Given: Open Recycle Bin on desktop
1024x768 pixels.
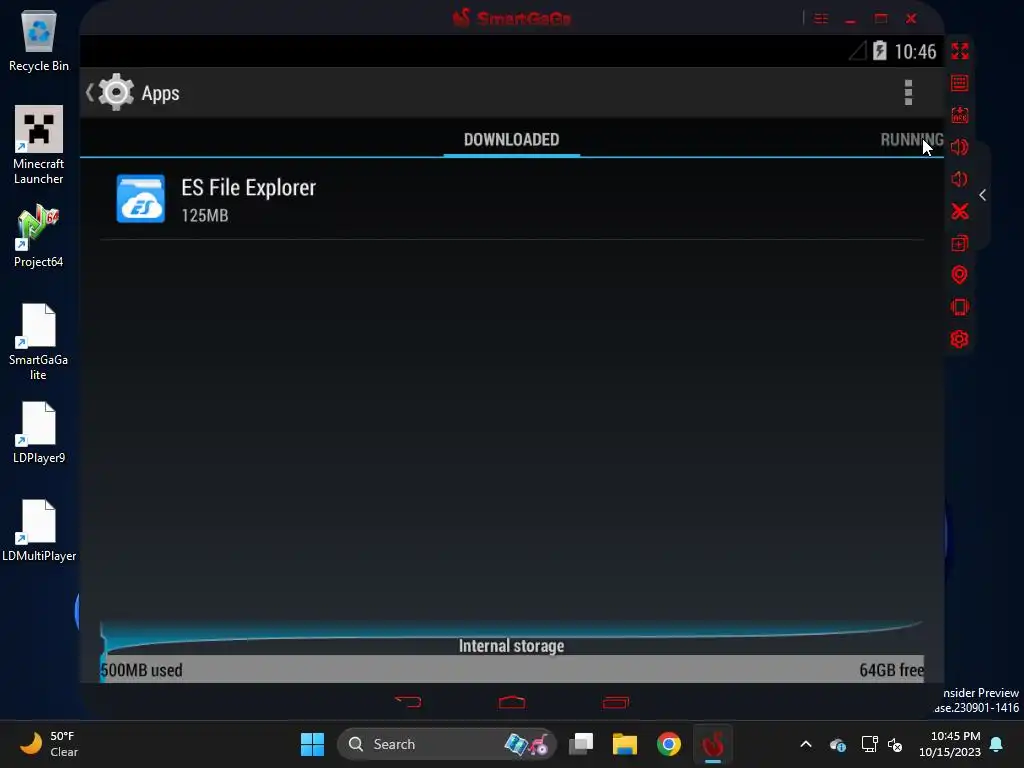Looking at the screenshot, I should 39,41.
